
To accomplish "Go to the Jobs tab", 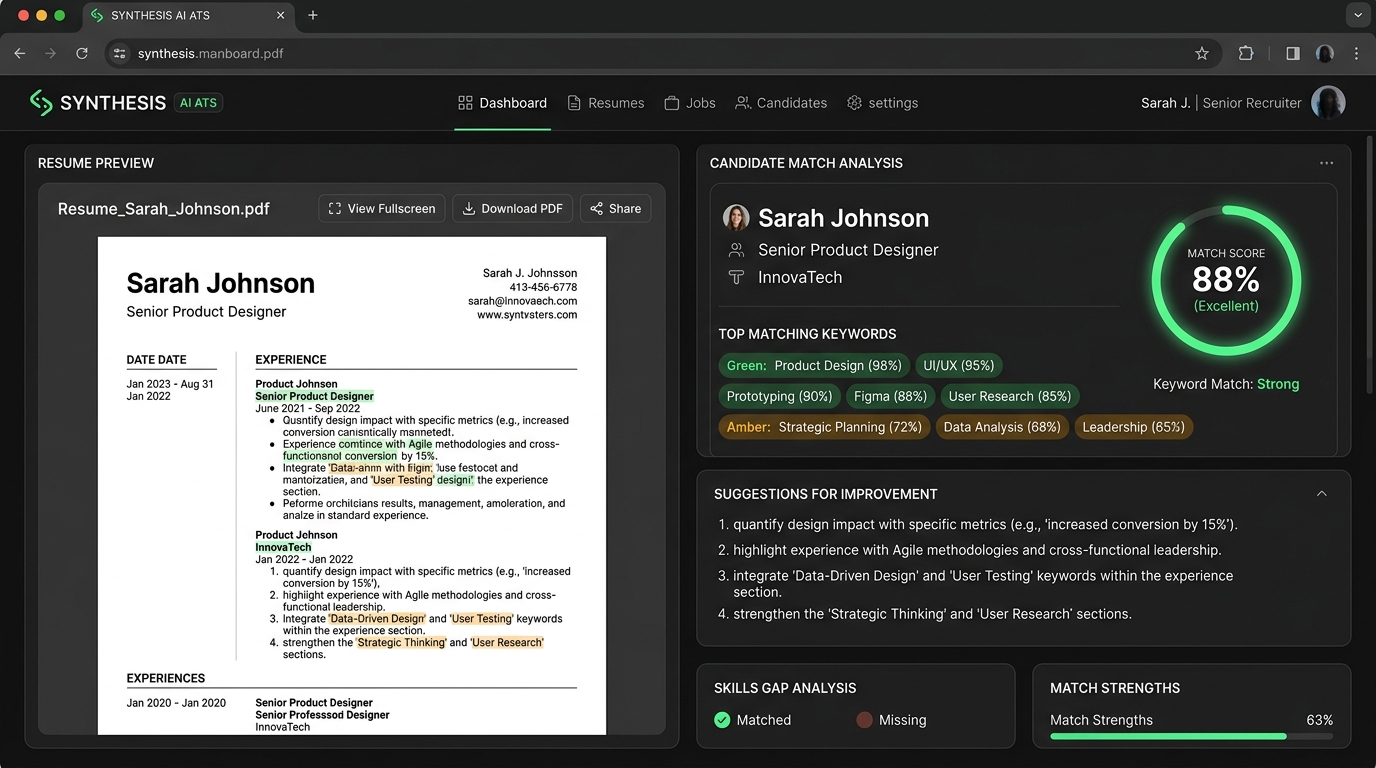I will (x=690, y=103).
